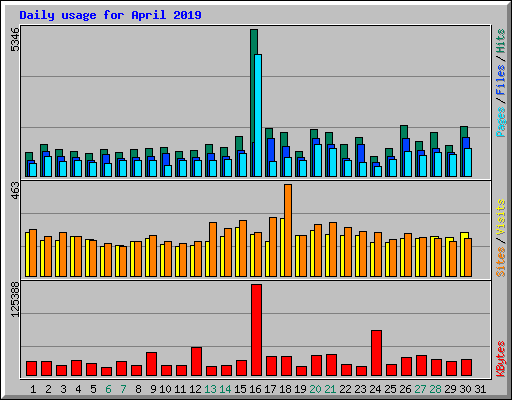
Task: Click day 8 on the x-axis
Action: 138,389
